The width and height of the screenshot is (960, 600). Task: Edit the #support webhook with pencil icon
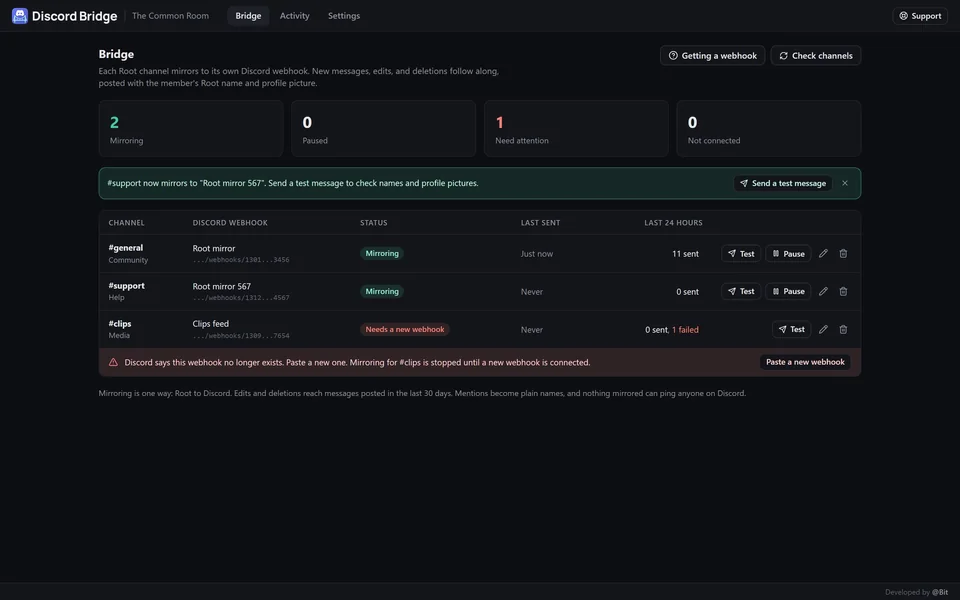(823, 291)
